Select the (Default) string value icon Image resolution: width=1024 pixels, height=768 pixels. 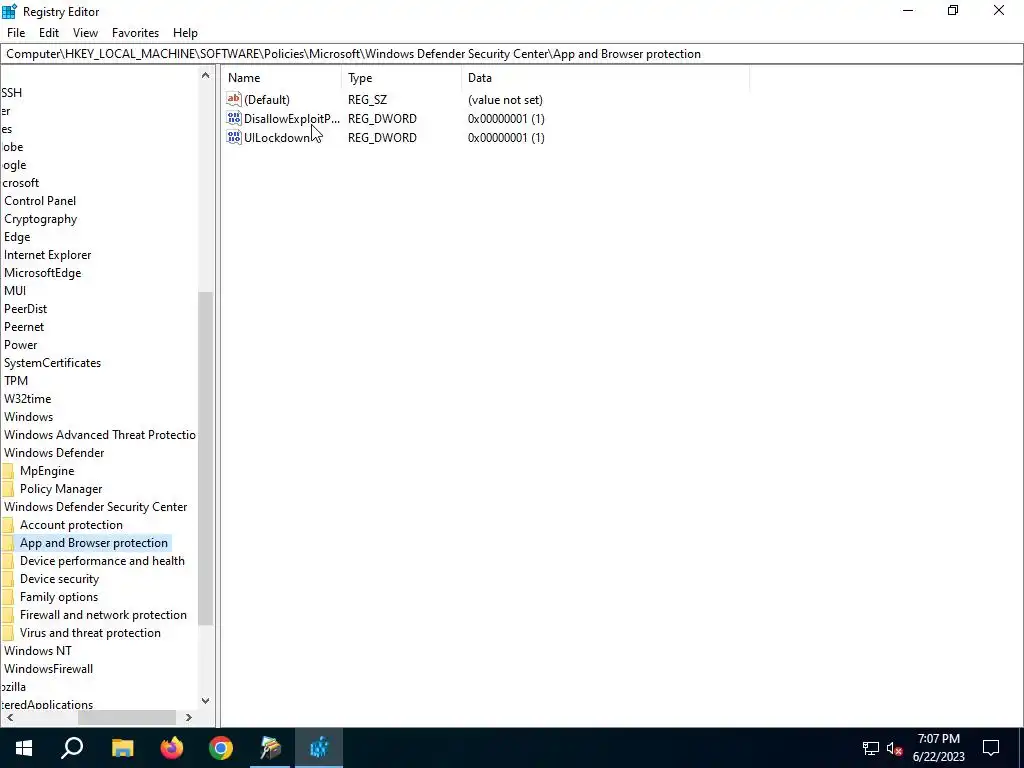pos(234,99)
